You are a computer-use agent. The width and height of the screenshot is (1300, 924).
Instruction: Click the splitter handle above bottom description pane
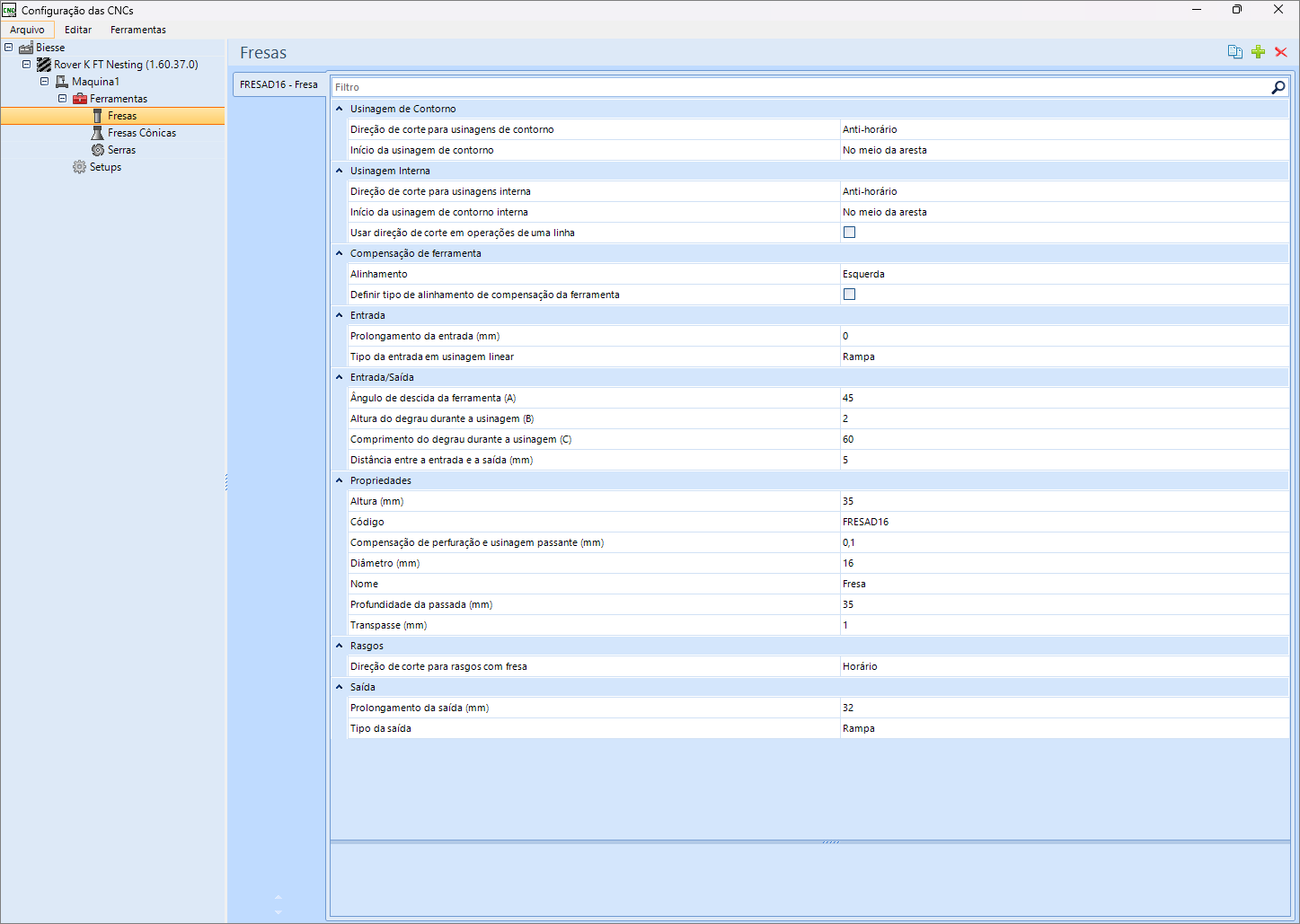[x=831, y=842]
